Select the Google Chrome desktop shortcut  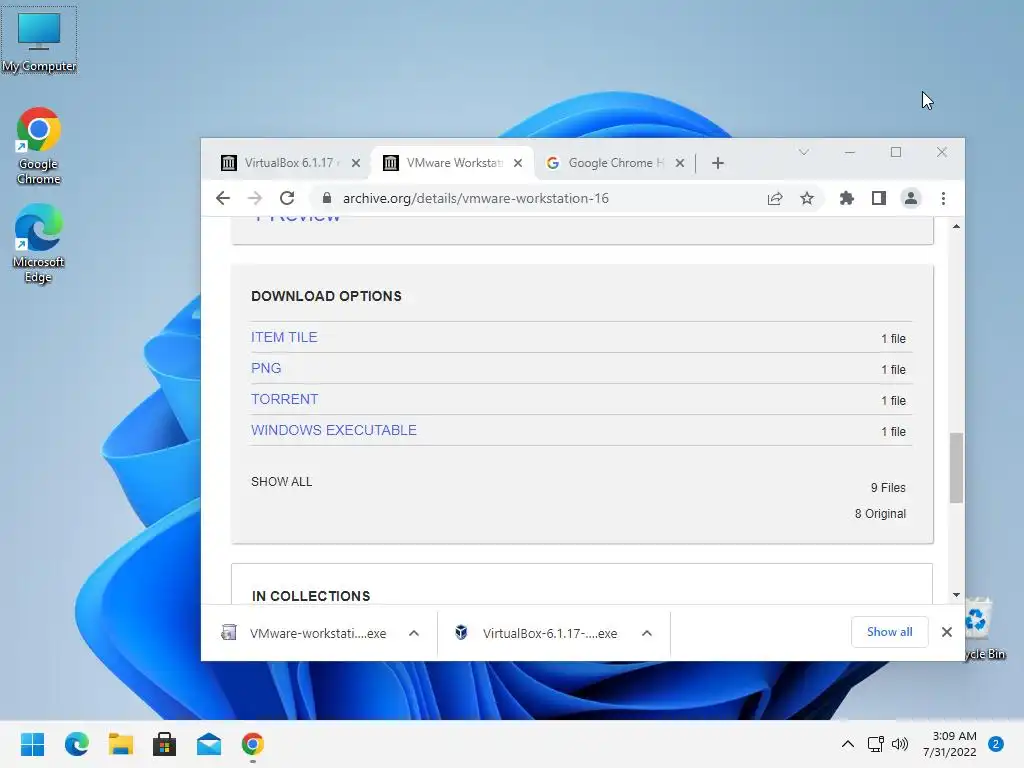pyautogui.click(x=39, y=146)
